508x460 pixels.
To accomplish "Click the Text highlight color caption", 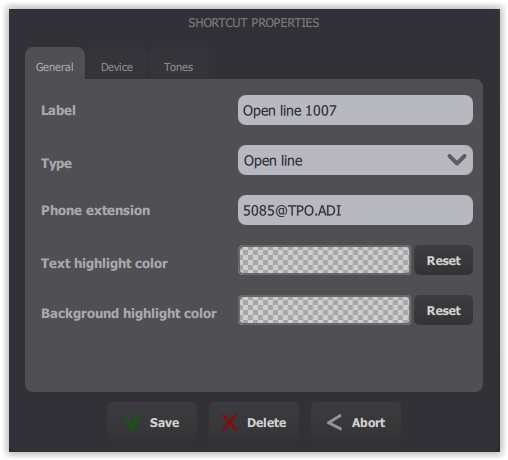I will click(x=104, y=263).
